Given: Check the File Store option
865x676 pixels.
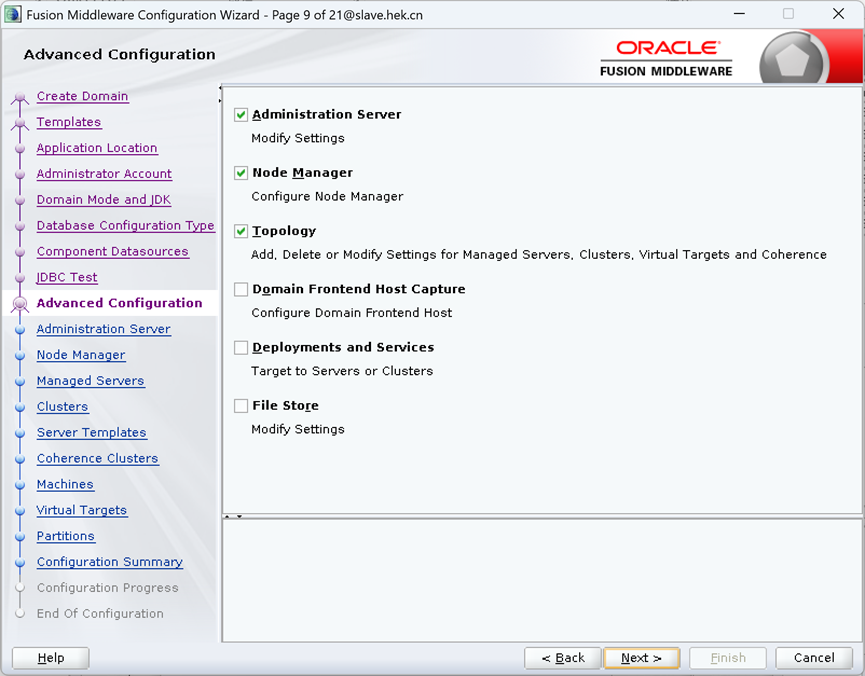Looking at the screenshot, I should click(241, 406).
